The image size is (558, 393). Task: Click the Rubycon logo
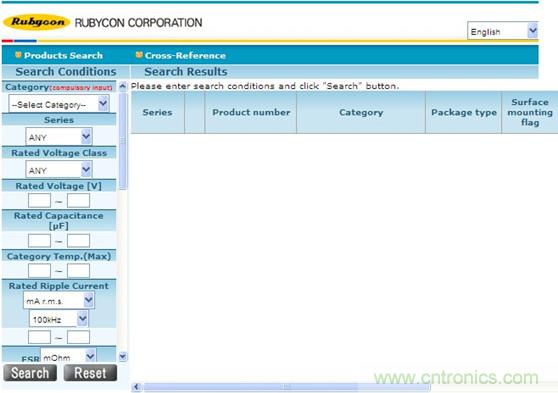tap(36, 22)
